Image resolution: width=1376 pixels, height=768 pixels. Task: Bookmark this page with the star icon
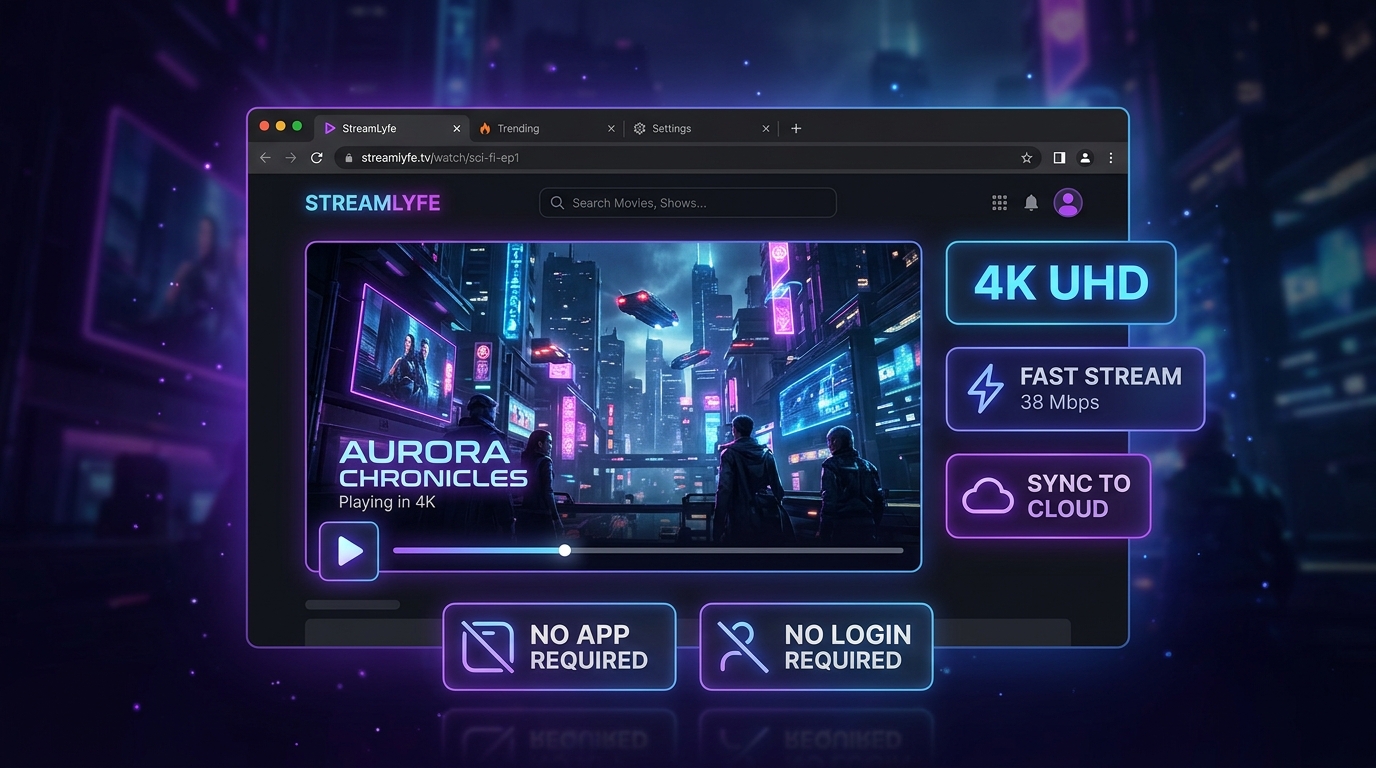pos(1026,158)
